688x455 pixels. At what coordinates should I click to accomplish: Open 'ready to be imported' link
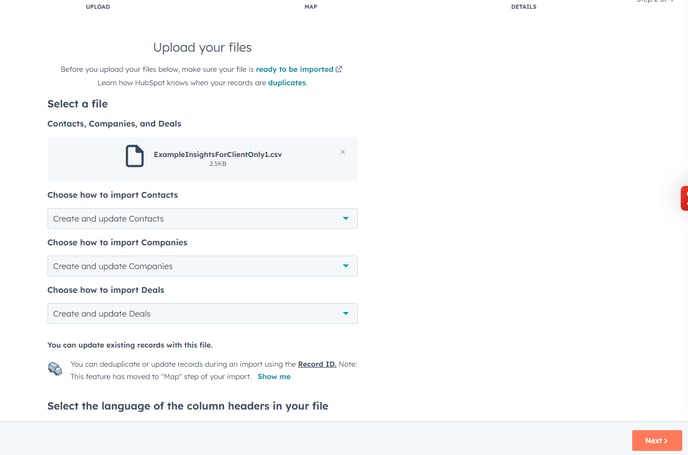click(x=294, y=69)
